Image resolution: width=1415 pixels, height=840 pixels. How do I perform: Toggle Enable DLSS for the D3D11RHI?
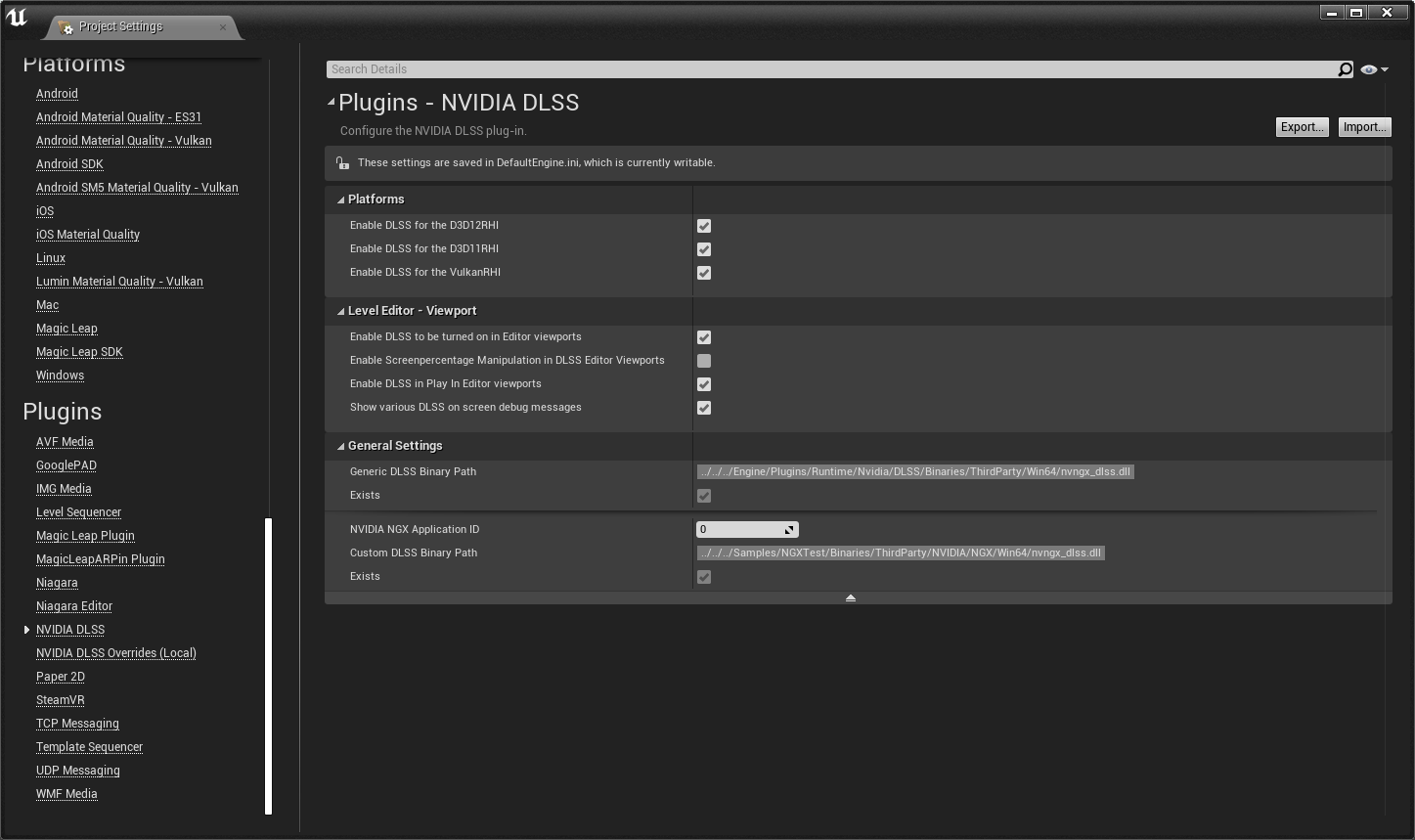pos(704,249)
